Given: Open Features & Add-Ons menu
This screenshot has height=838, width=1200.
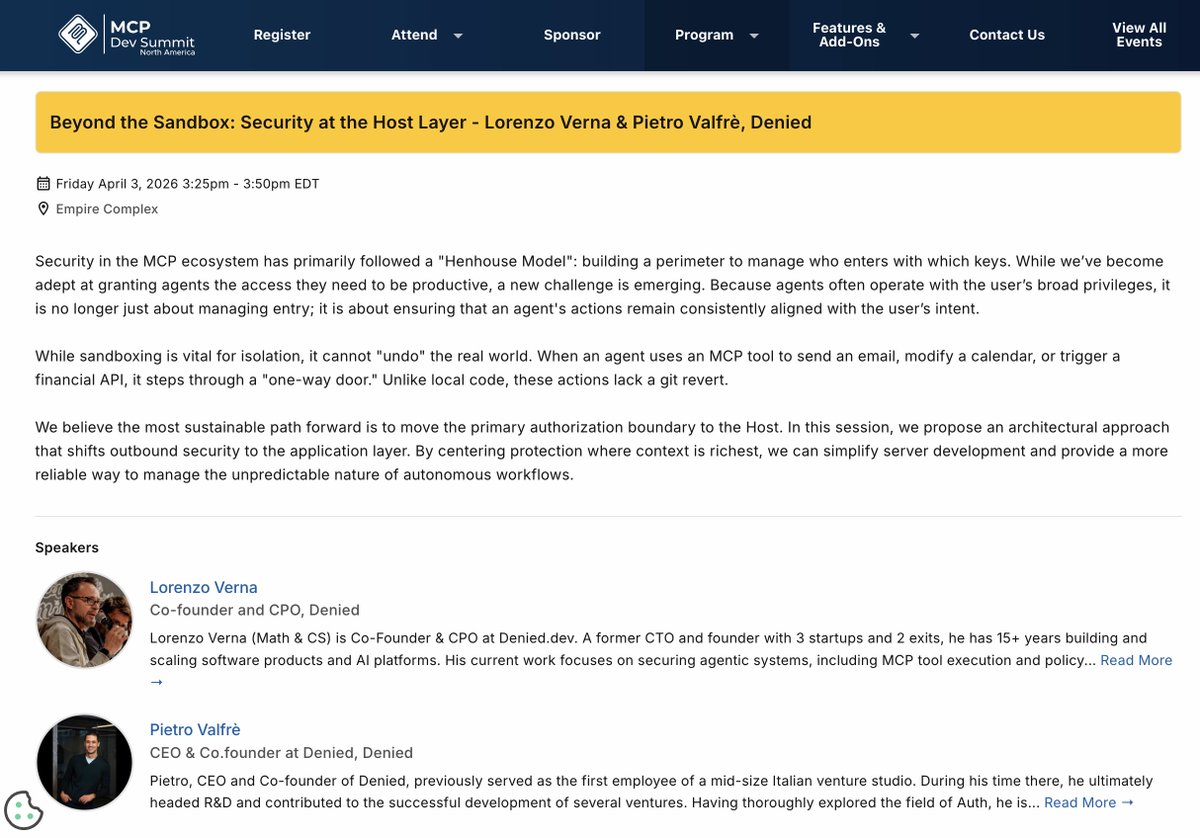Looking at the screenshot, I should coord(849,35).
